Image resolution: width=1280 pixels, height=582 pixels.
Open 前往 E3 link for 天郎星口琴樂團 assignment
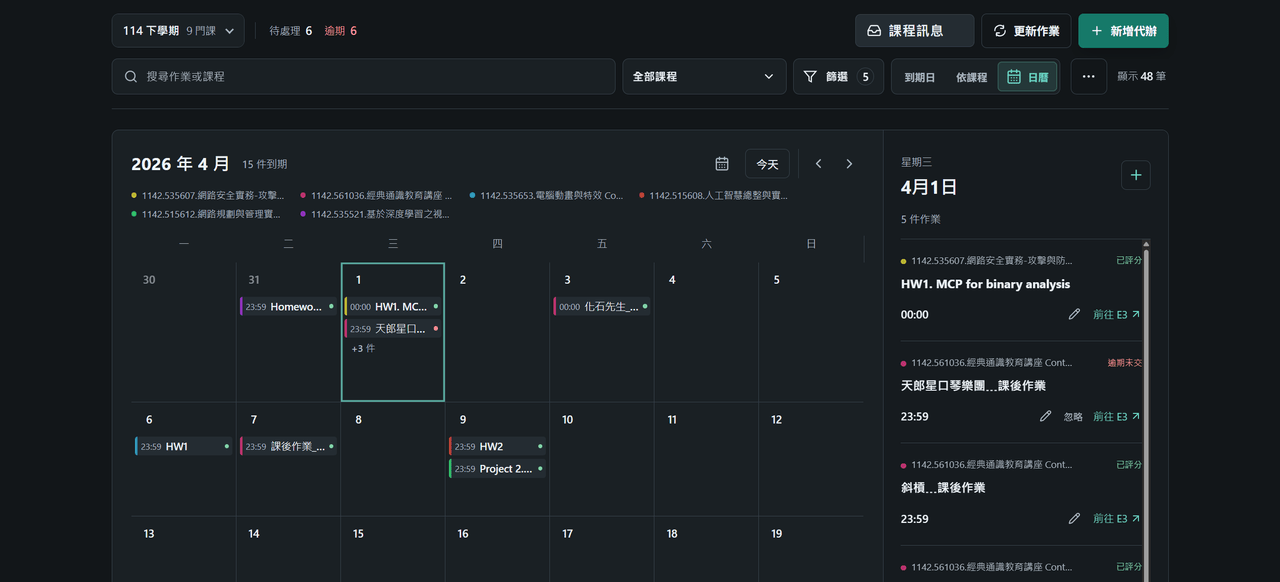1116,416
